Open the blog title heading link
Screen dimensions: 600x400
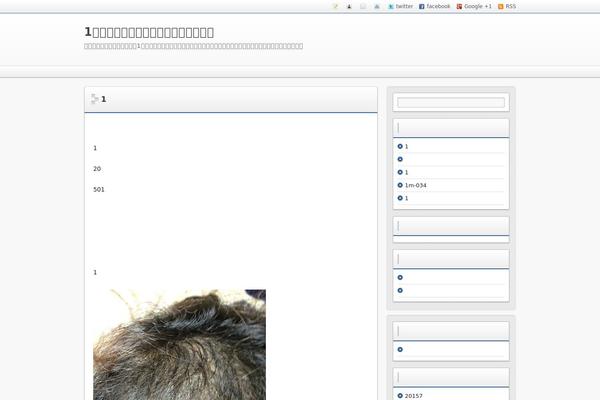click(149, 32)
